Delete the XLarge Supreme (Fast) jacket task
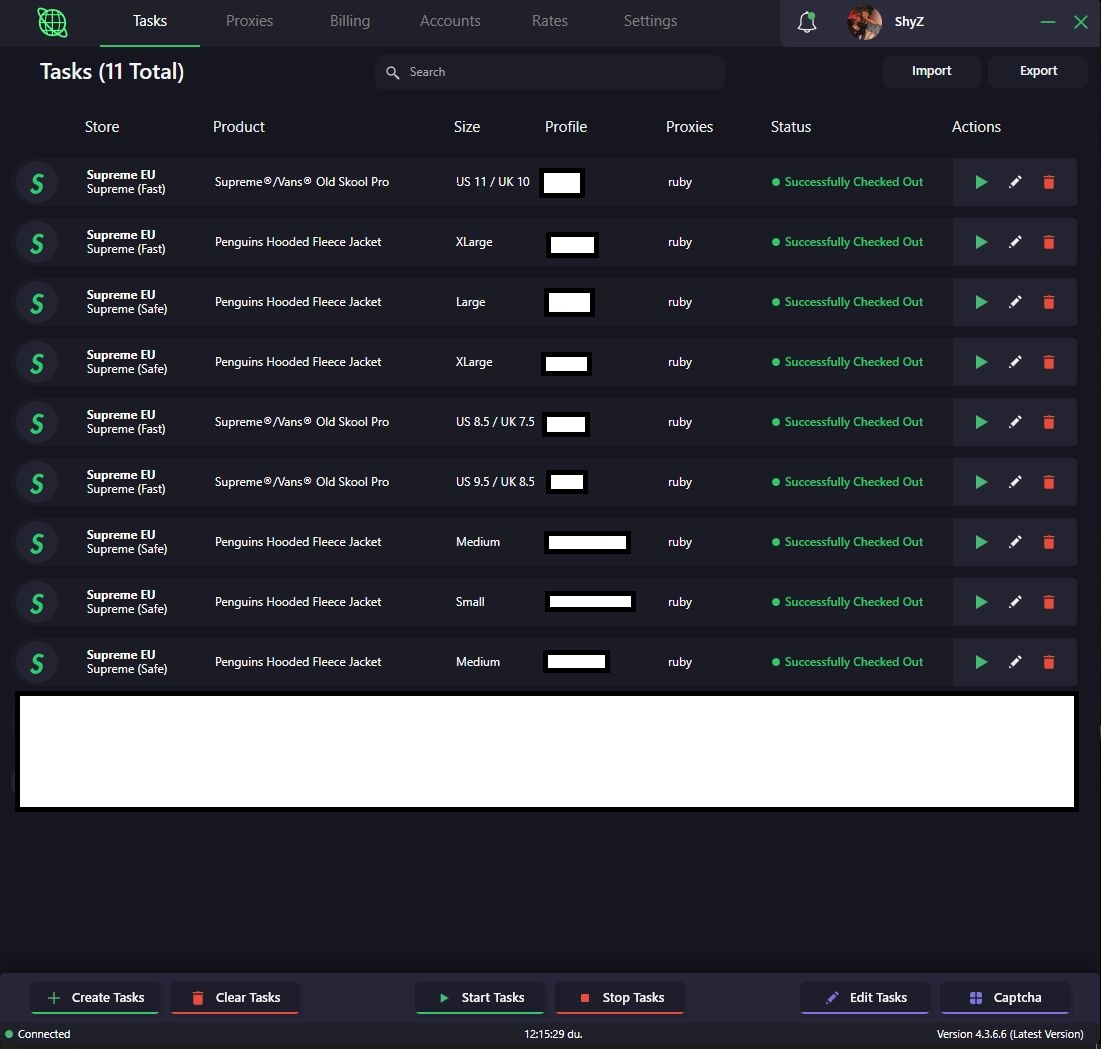The width and height of the screenshot is (1101, 1049). click(x=1048, y=242)
